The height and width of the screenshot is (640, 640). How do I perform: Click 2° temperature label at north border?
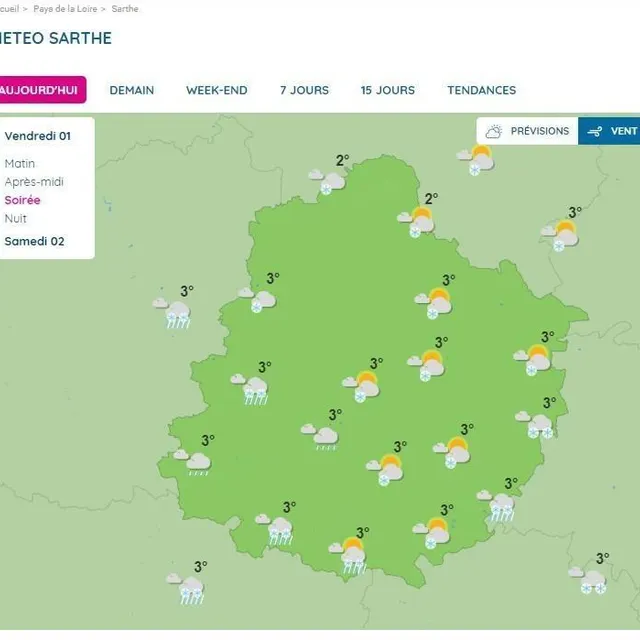[x=342, y=160]
